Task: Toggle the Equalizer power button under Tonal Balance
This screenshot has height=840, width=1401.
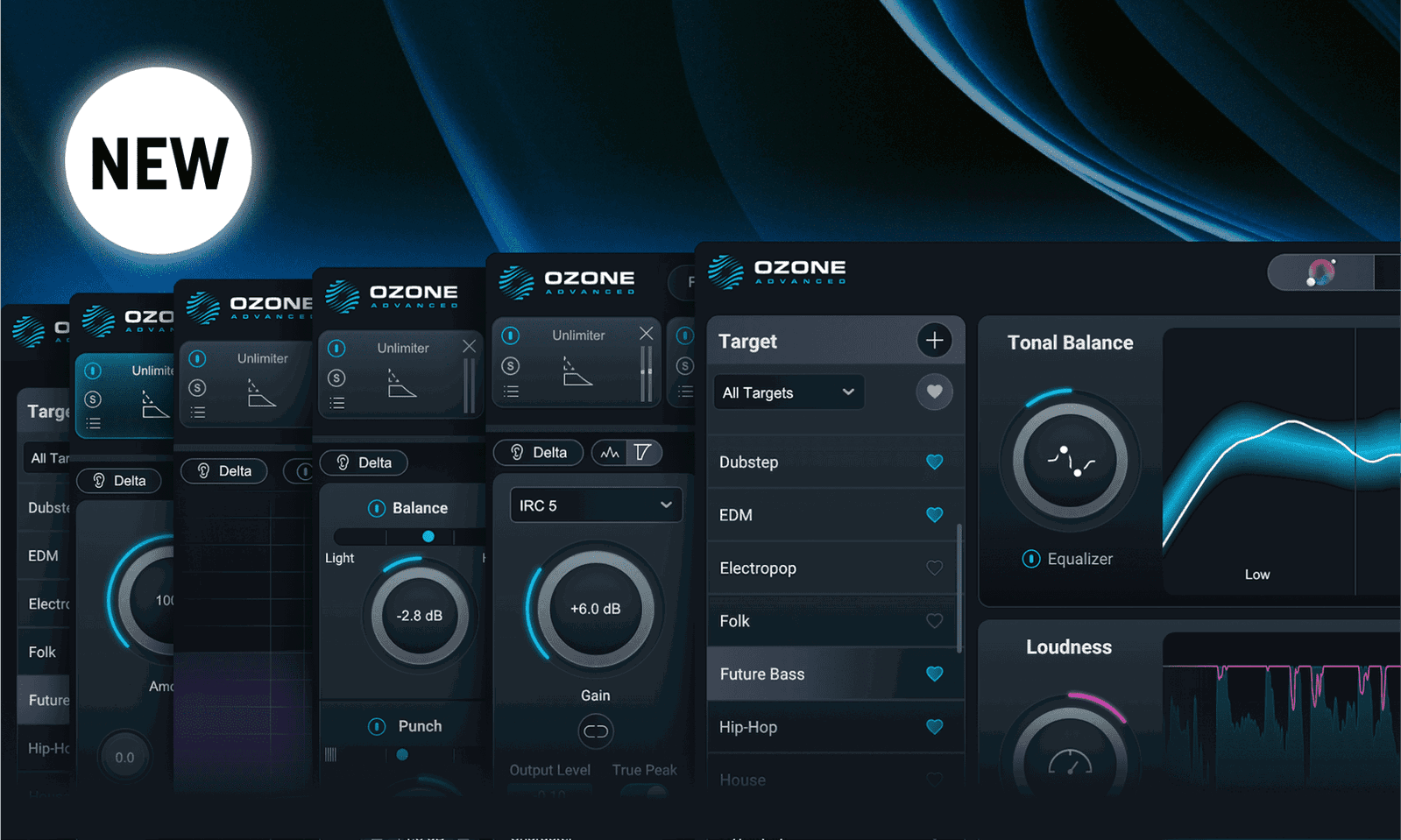Action: pos(1031,559)
